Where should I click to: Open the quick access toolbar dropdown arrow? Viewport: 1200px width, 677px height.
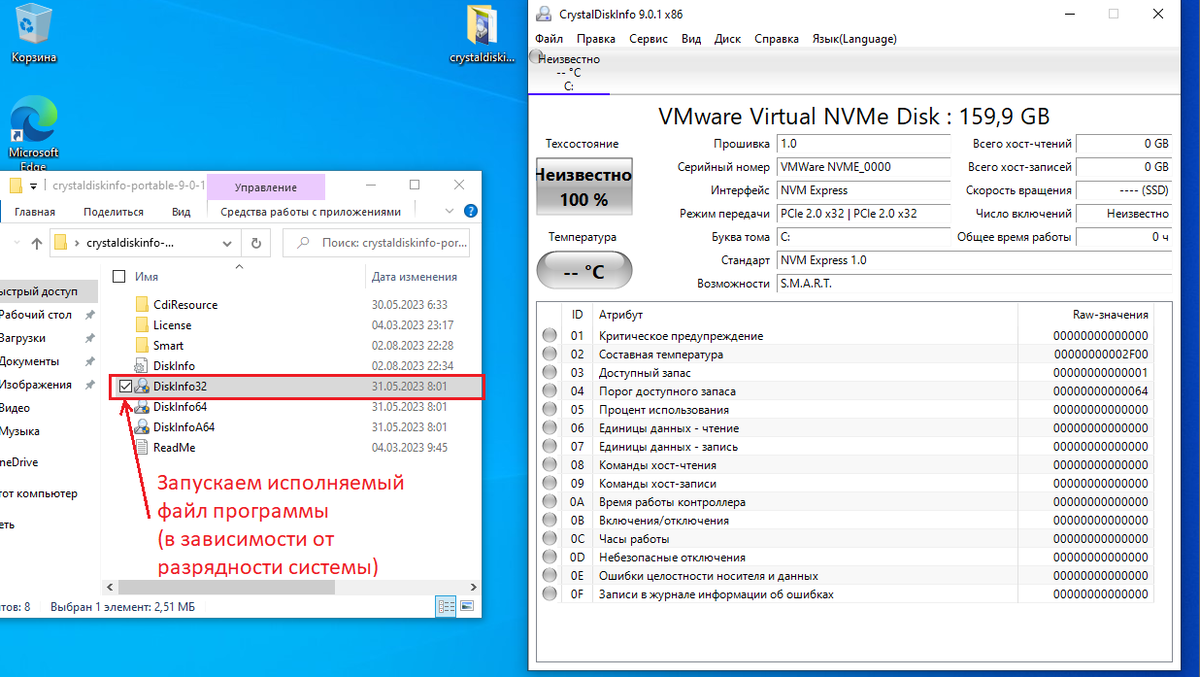tap(33, 186)
